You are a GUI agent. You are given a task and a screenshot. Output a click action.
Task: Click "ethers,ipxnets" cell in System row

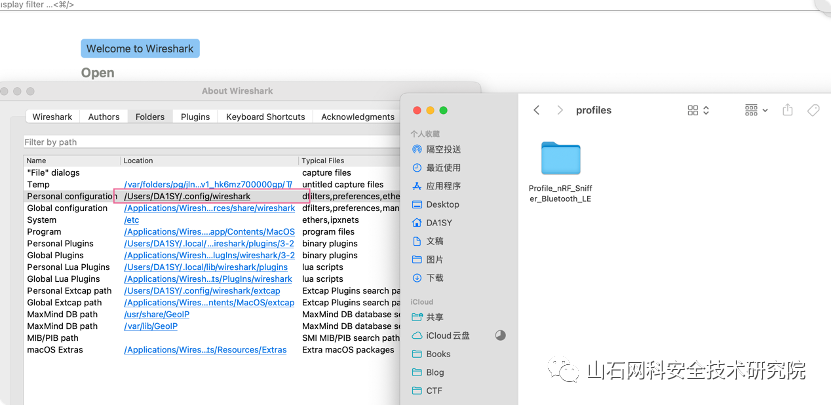click(x=331, y=220)
